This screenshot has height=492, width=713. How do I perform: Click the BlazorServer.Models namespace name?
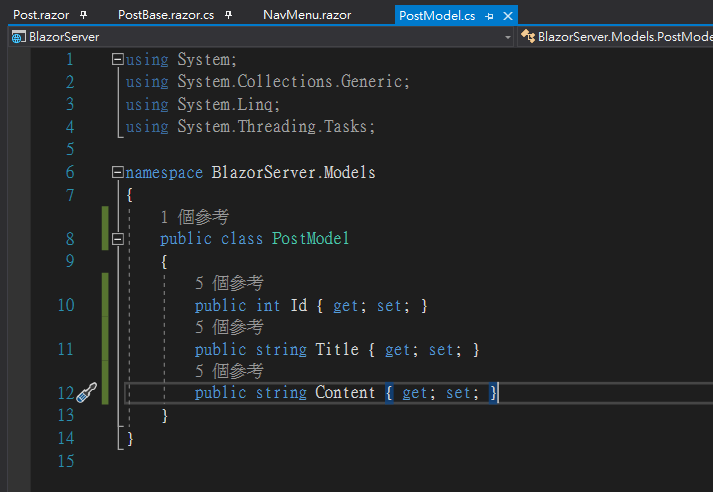293,173
